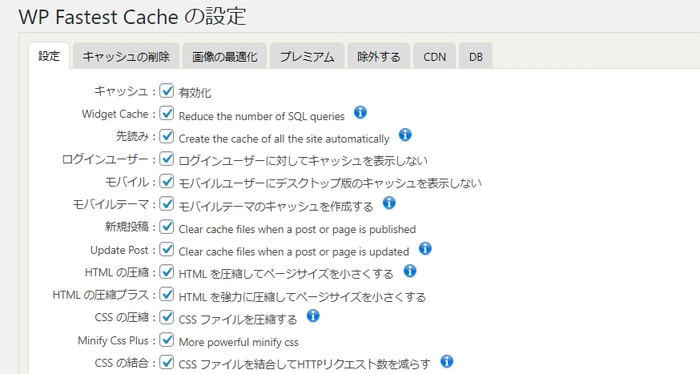Select the 設定 tab
This screenshot has width=700, height=374.
click(49, 56)
